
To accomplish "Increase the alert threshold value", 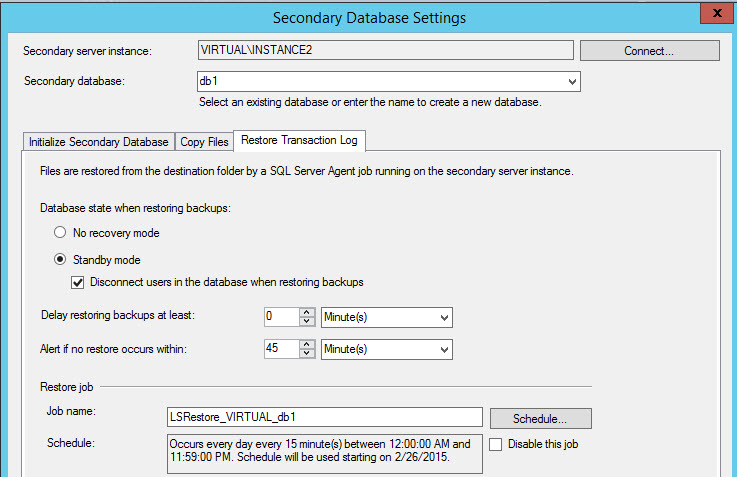I will point(308,344).
